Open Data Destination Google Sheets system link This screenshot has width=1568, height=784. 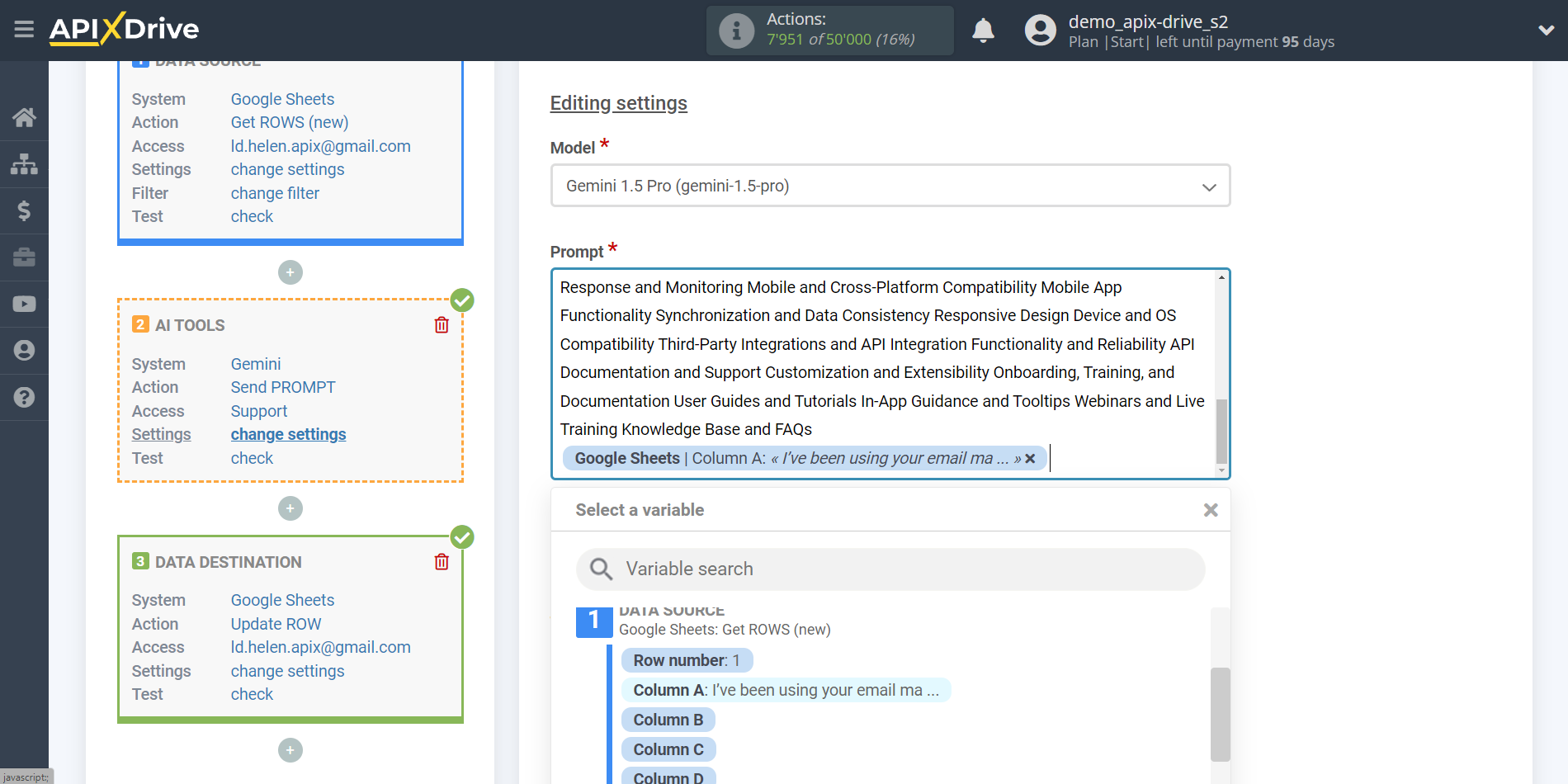(x=282, y=600)
